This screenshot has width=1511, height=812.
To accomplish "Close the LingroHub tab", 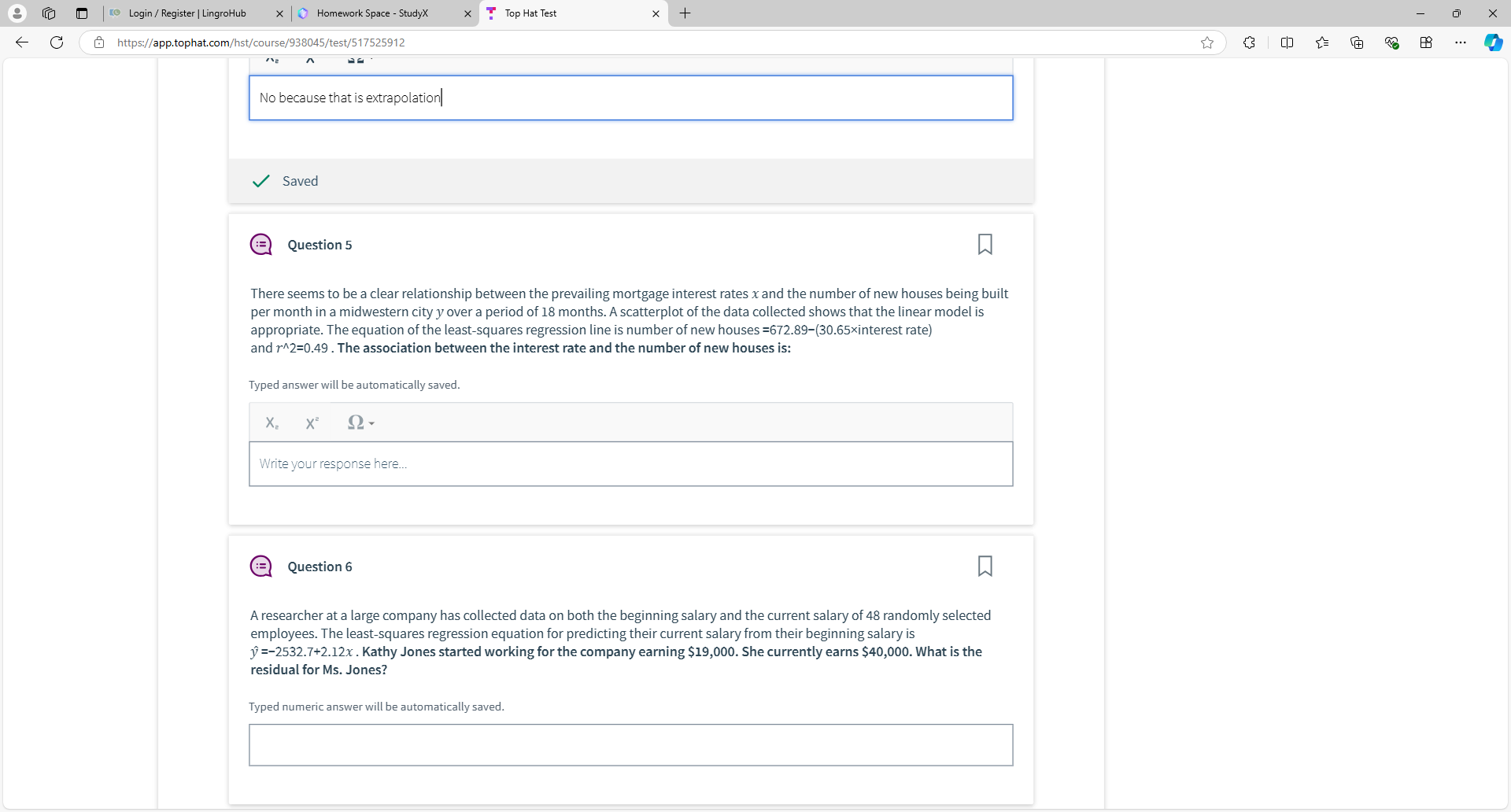I will pyautogui.click(x=279, y=13).
